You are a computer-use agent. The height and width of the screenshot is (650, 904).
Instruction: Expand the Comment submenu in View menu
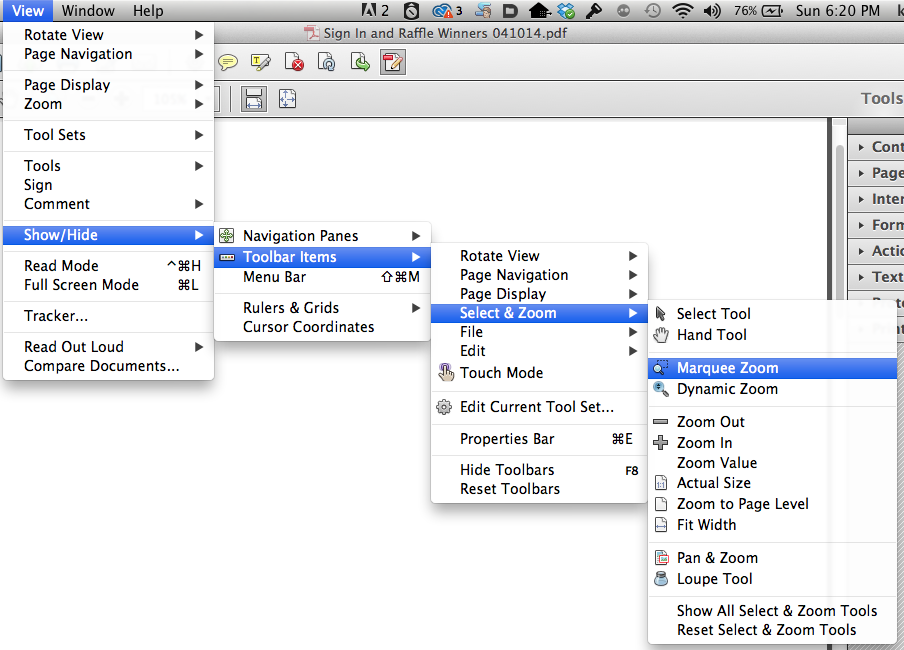click(108, 204)
